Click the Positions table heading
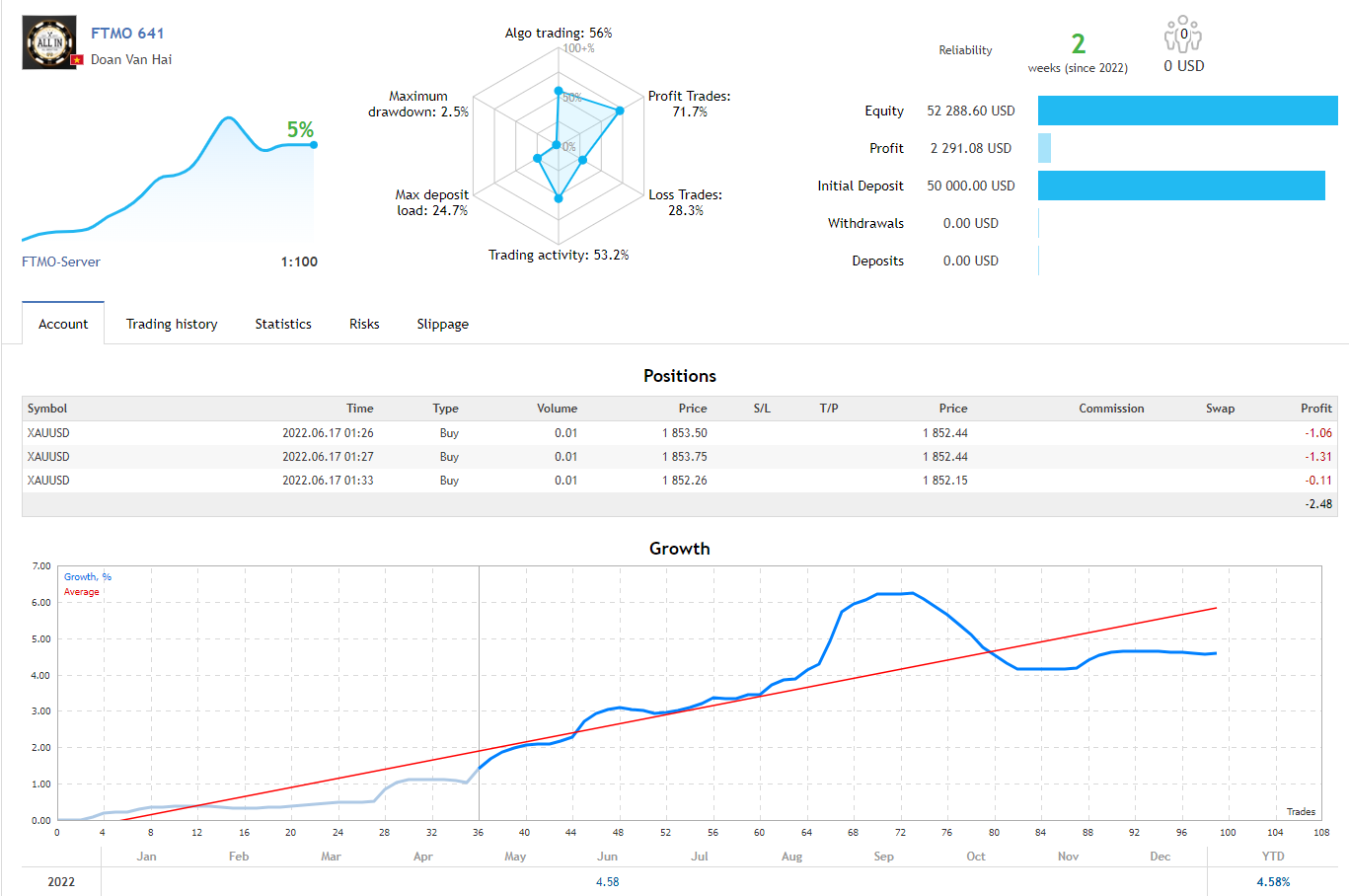 tap(680, 376)
